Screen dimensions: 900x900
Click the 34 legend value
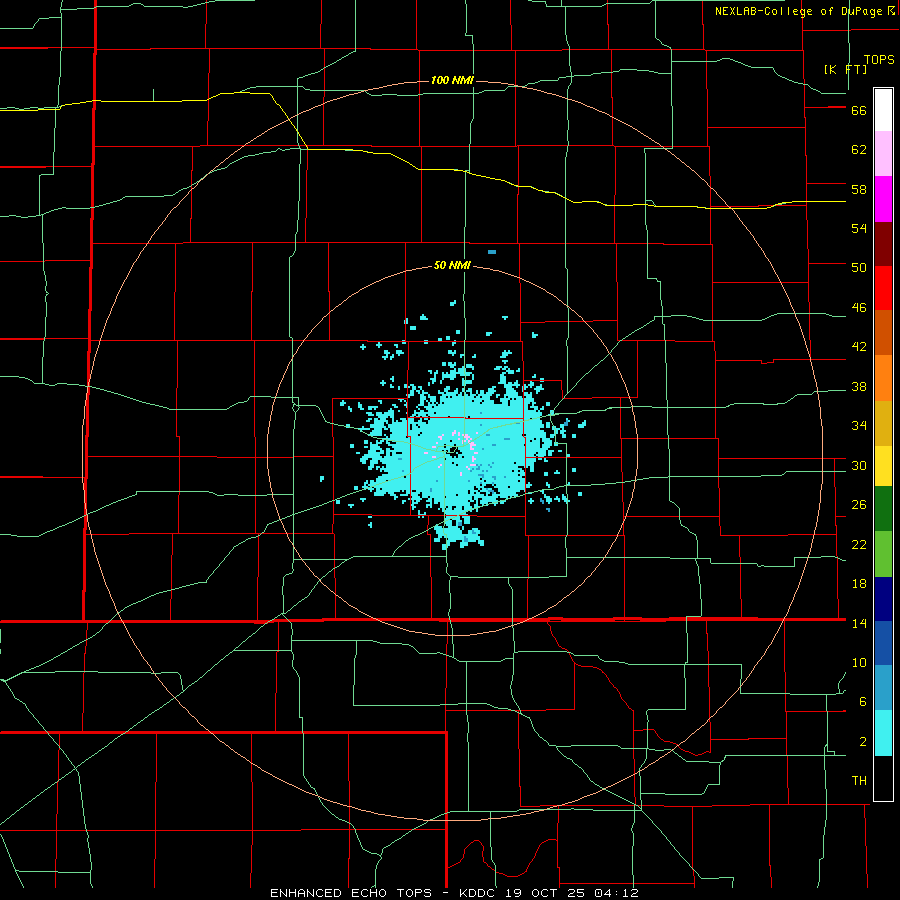859,426
